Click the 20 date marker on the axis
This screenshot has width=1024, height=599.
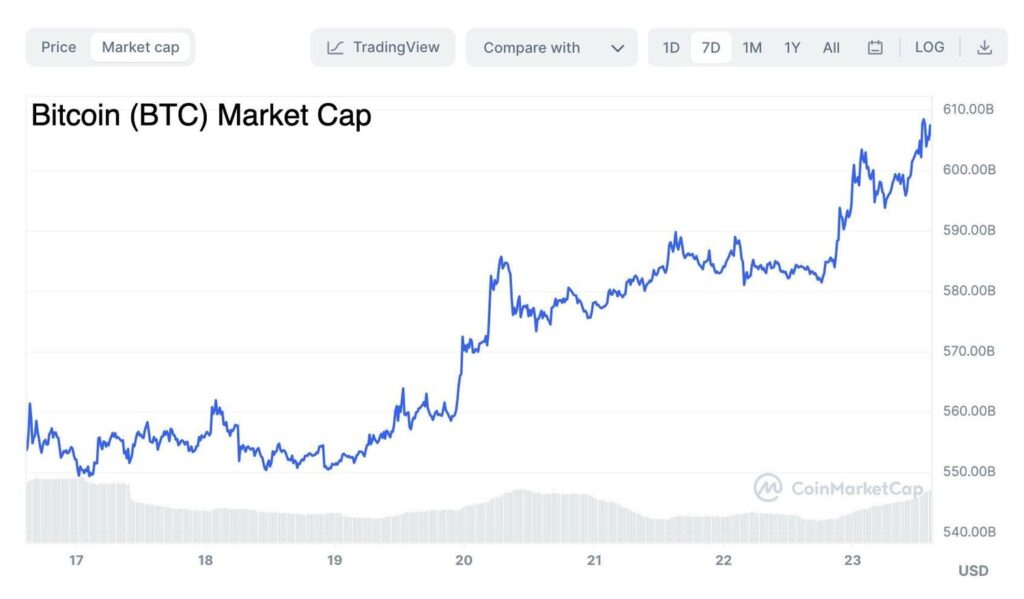(464, 560)
